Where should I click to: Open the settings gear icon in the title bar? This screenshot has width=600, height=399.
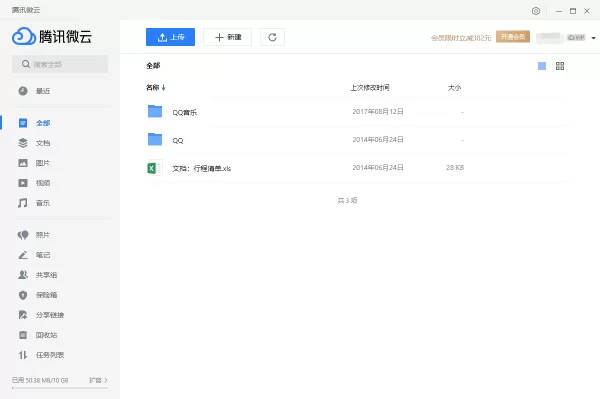tap(536, 11)
